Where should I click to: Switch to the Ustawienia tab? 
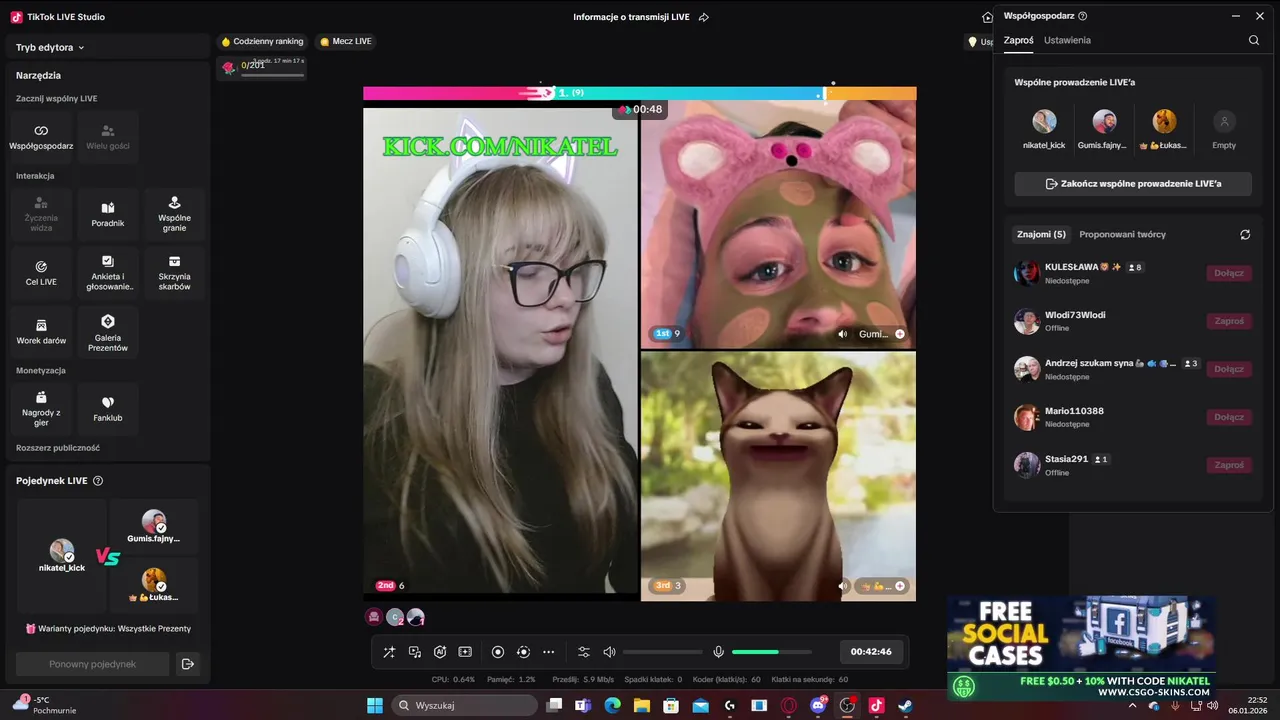1067,40
